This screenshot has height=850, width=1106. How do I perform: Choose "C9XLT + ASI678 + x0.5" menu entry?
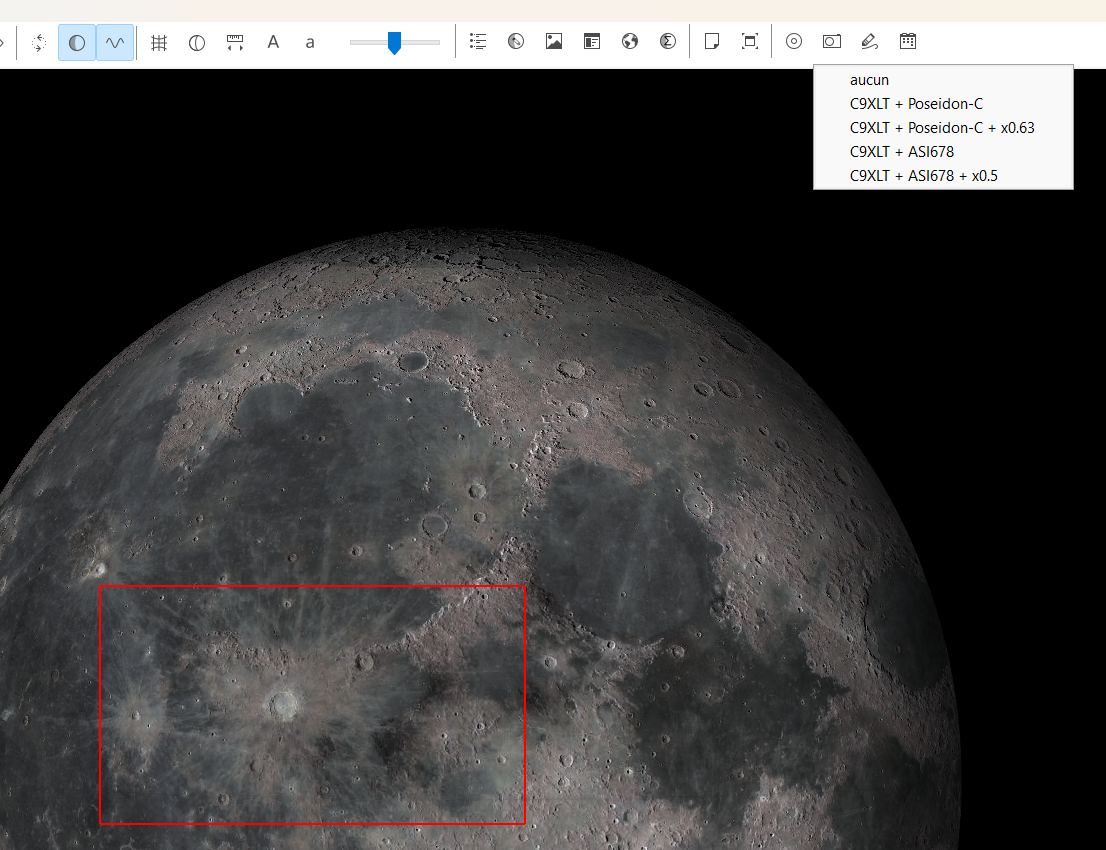coord(923,176)
